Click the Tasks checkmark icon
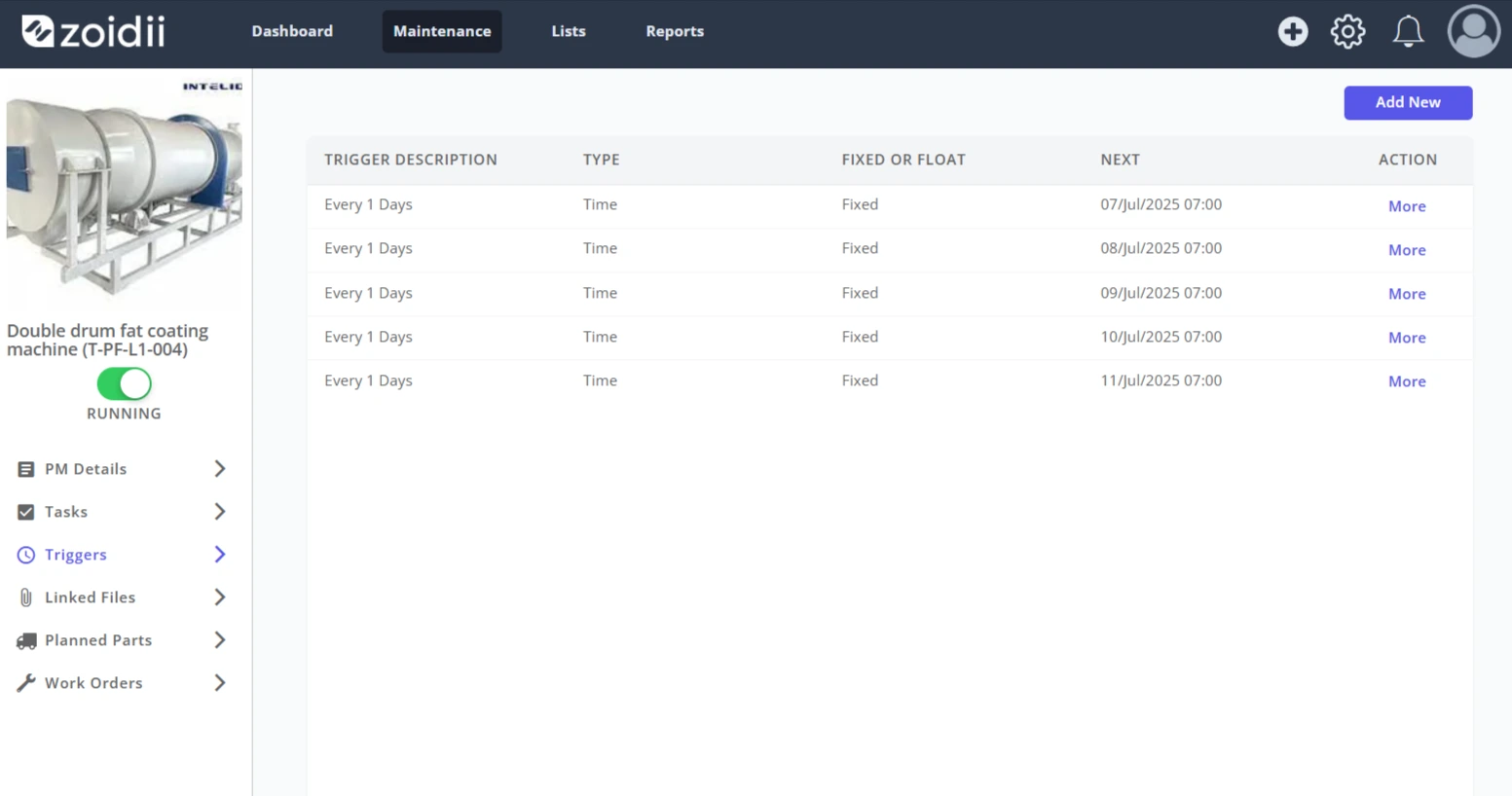 (26, 512)
